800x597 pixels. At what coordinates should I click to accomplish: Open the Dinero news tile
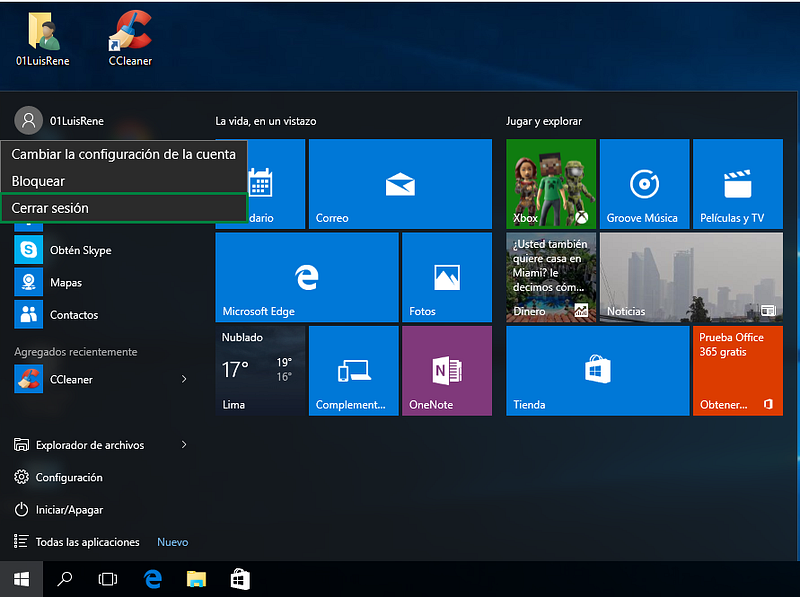[551, 277]
